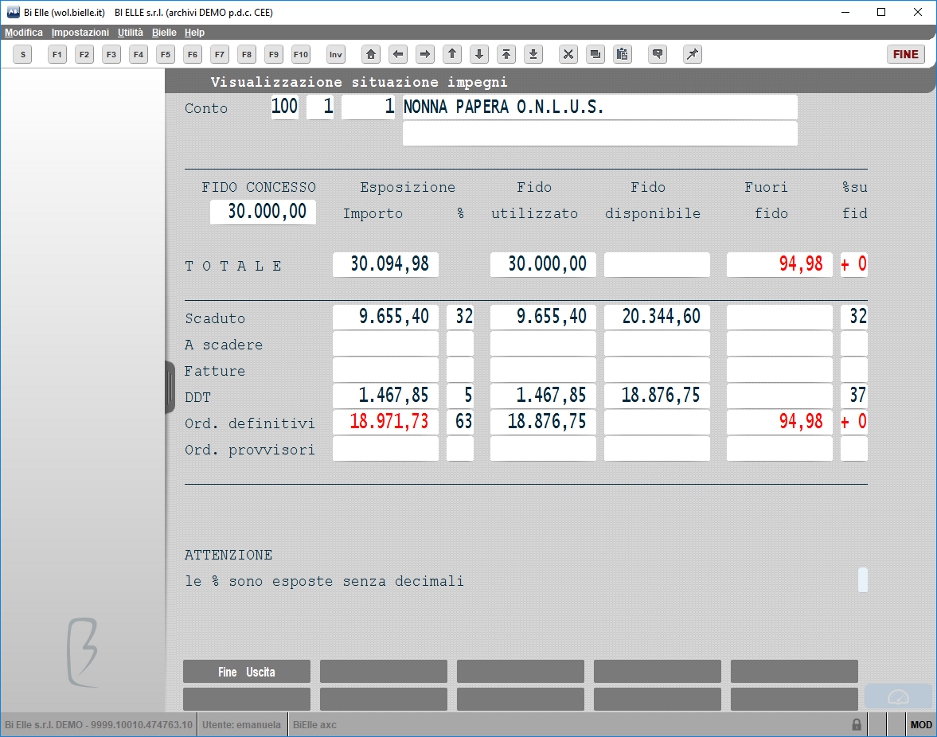Click the Totale esposizione value 30.094,98
The height and width of the screenshot is (737, 937).
pyautogui.click(x=385, y=264)
